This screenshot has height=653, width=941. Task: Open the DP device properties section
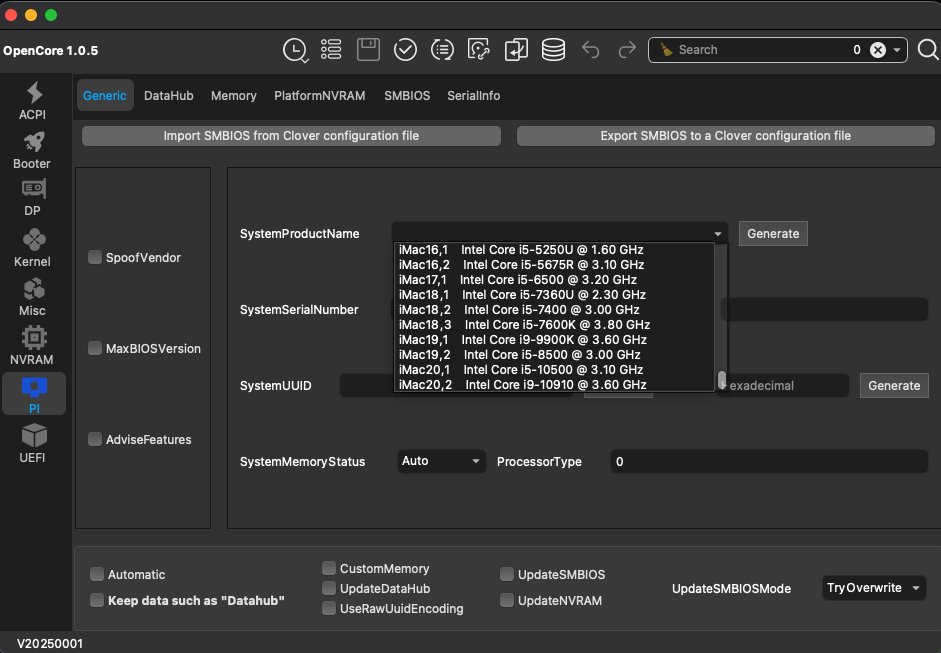tap(33, 198)
